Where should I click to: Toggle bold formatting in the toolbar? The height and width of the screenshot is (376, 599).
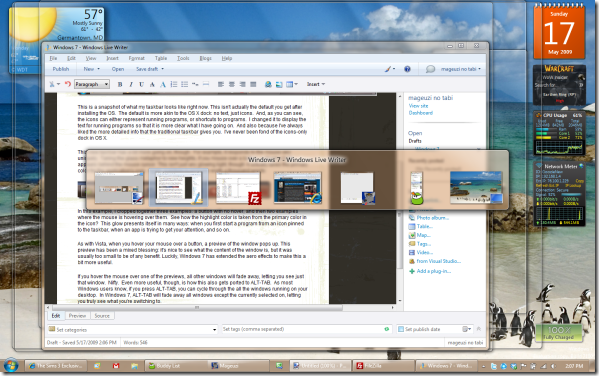coord(120,84)
